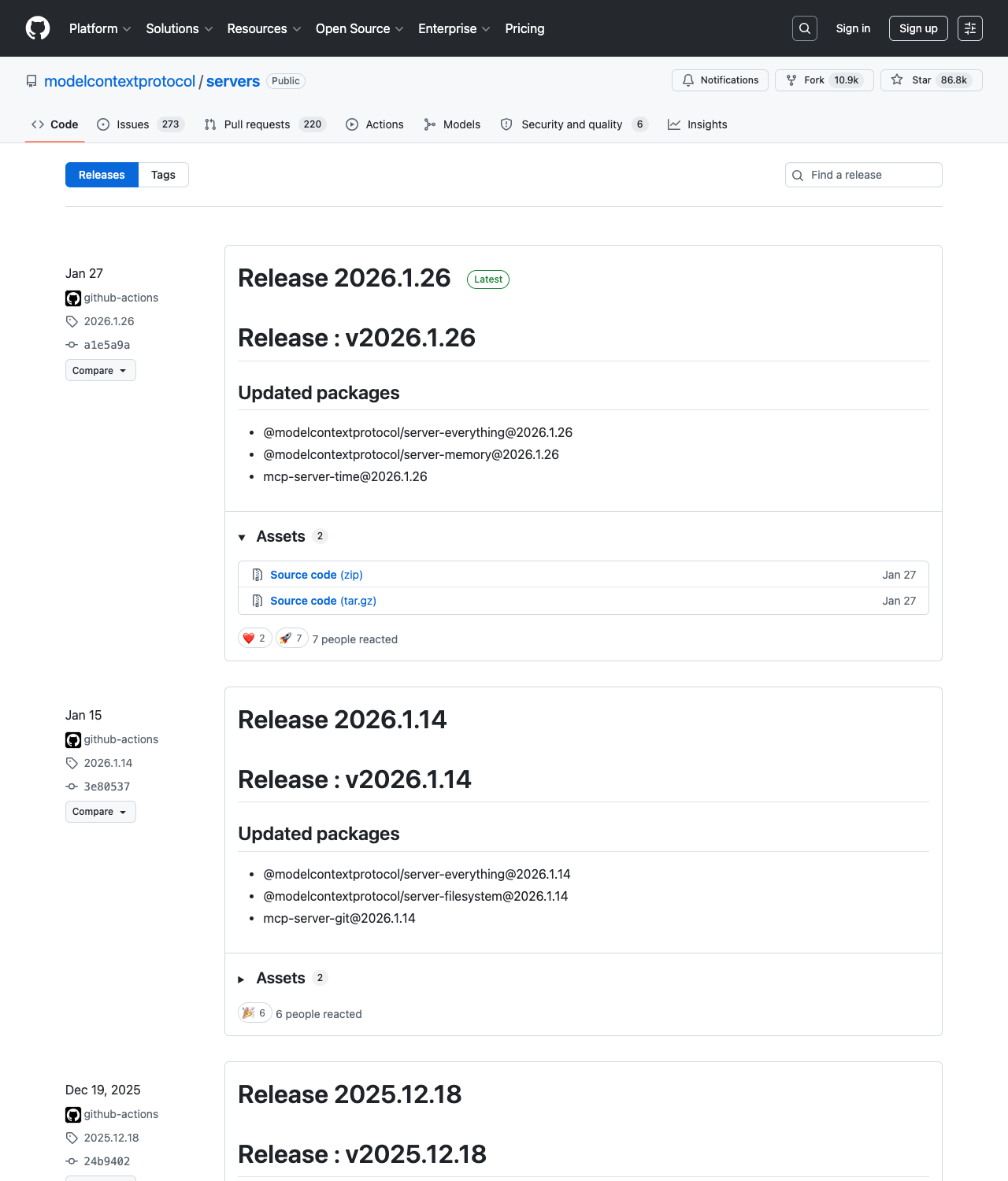The image size is (1008, 1181).
Task: Click the commit icon beside a1e5a9a
Action: coord(72,345)
